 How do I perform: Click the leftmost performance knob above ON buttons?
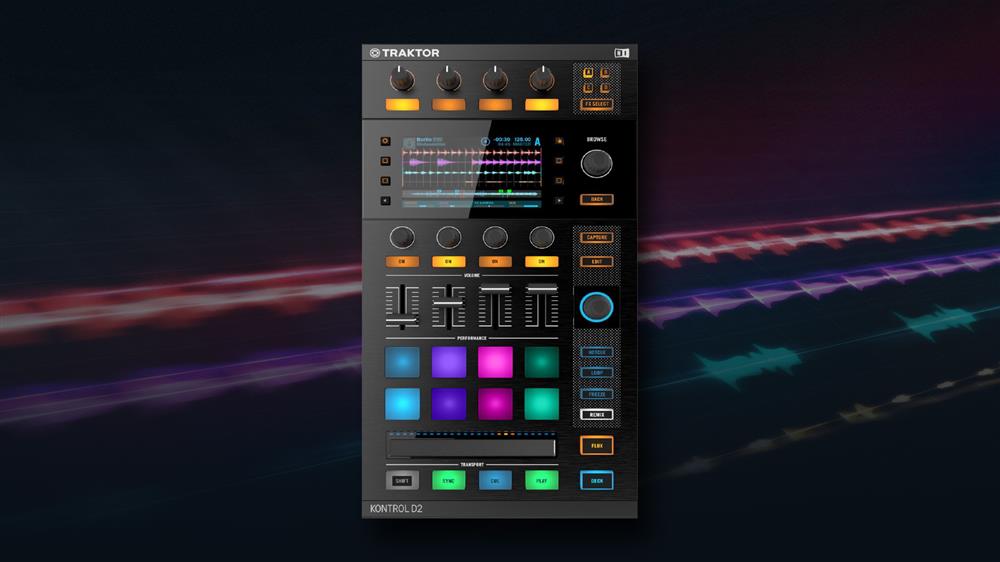tap(402, 237)
